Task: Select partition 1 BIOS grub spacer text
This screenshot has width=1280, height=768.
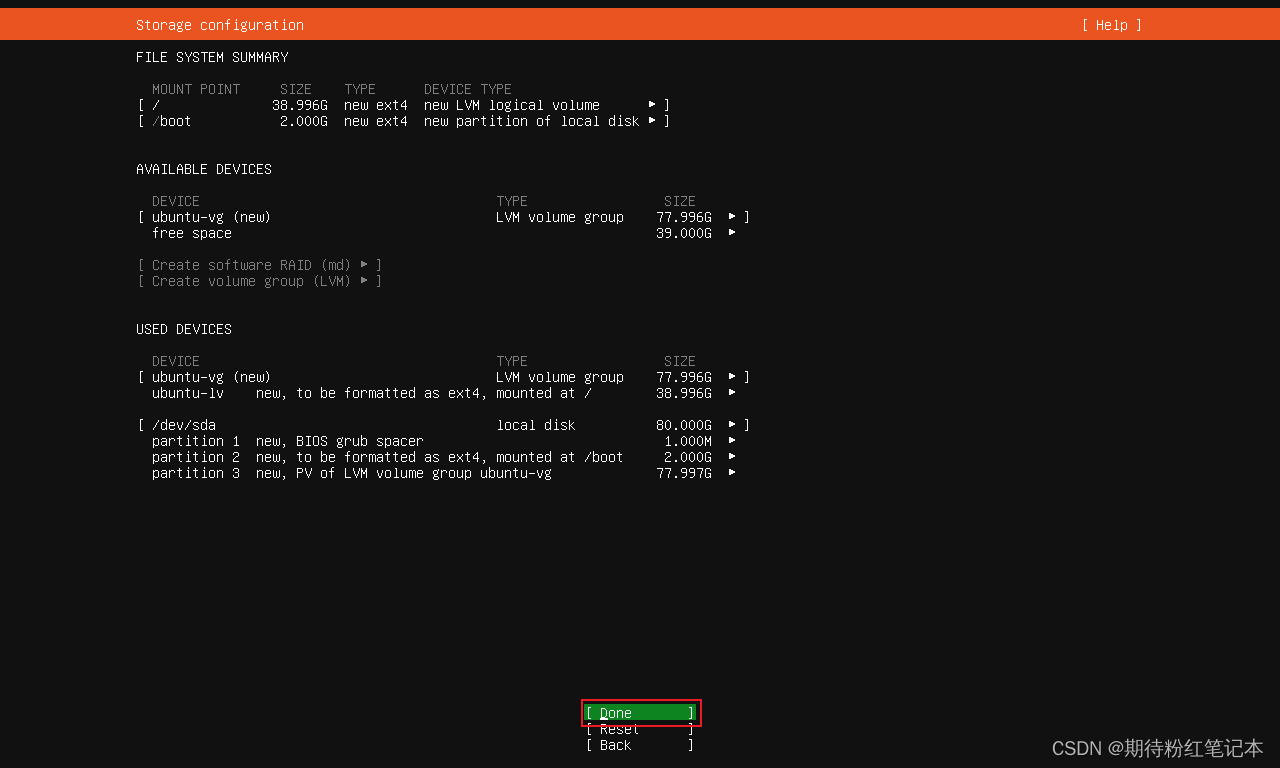Action: tap(288, 441)
